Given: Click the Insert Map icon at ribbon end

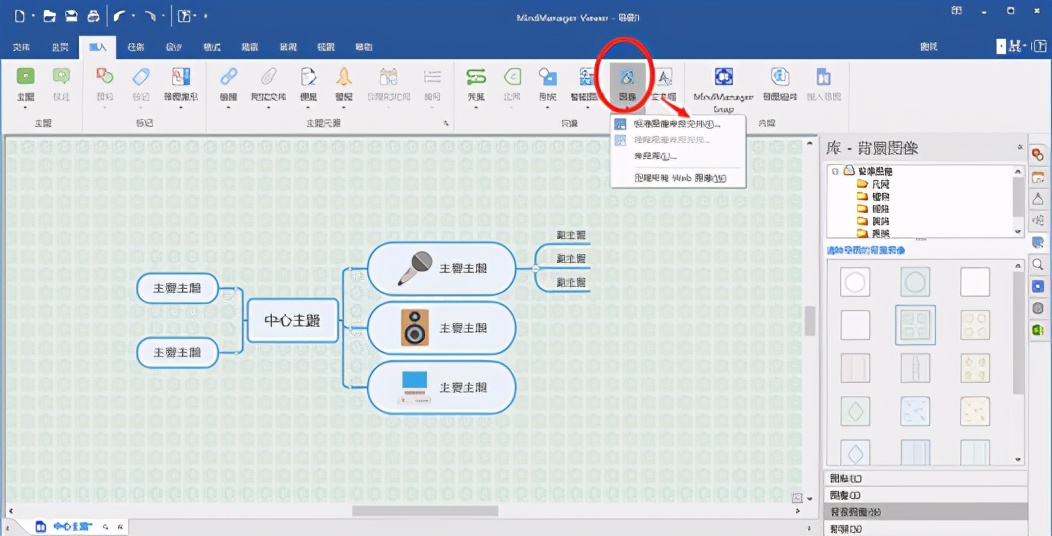Looking at the screenshot, I should pos(823,76).
